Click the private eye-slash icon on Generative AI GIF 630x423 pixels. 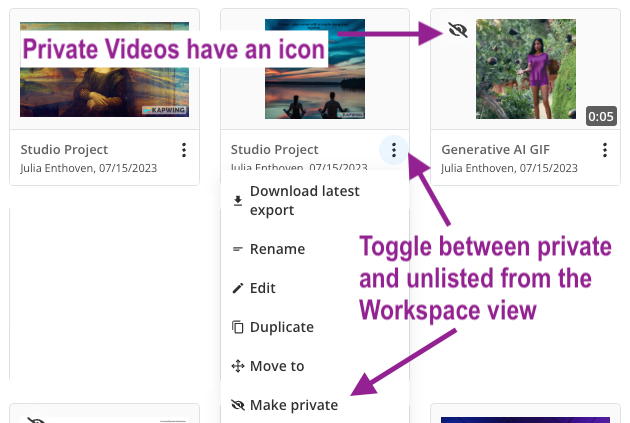click(458, 30)
